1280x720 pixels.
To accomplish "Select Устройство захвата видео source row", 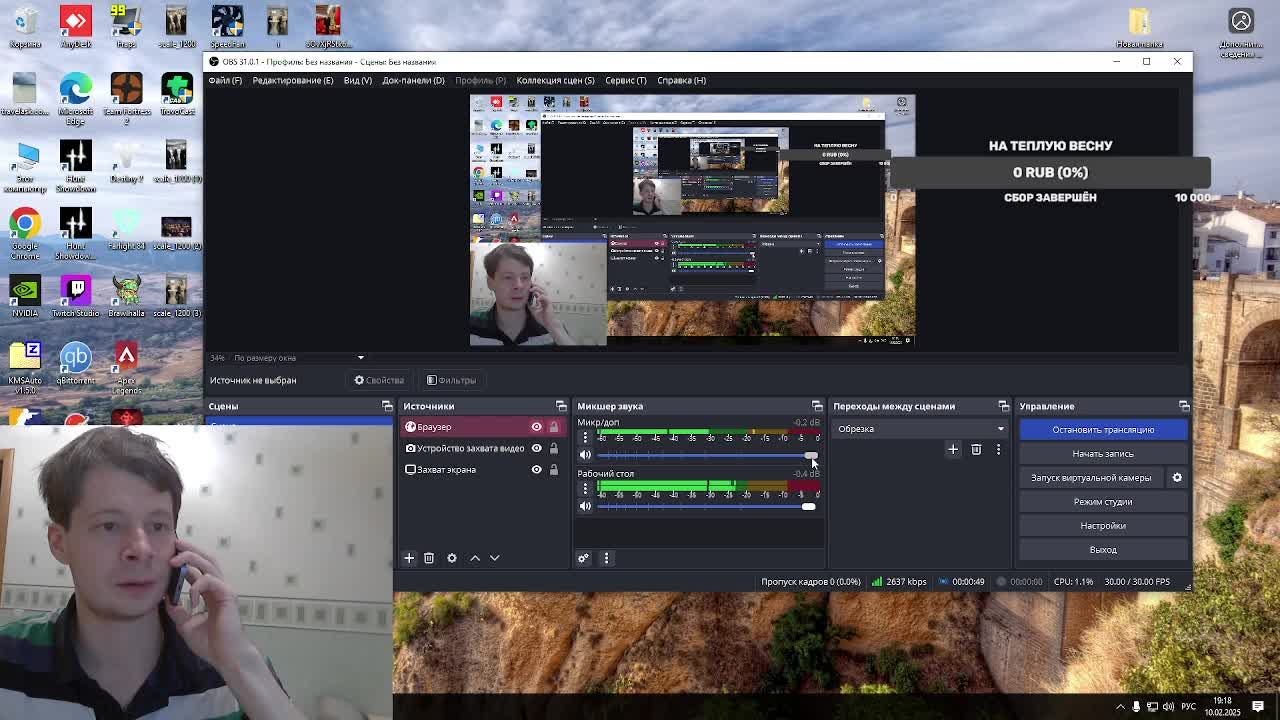I will pyautogui.click(x=481, y=448).
